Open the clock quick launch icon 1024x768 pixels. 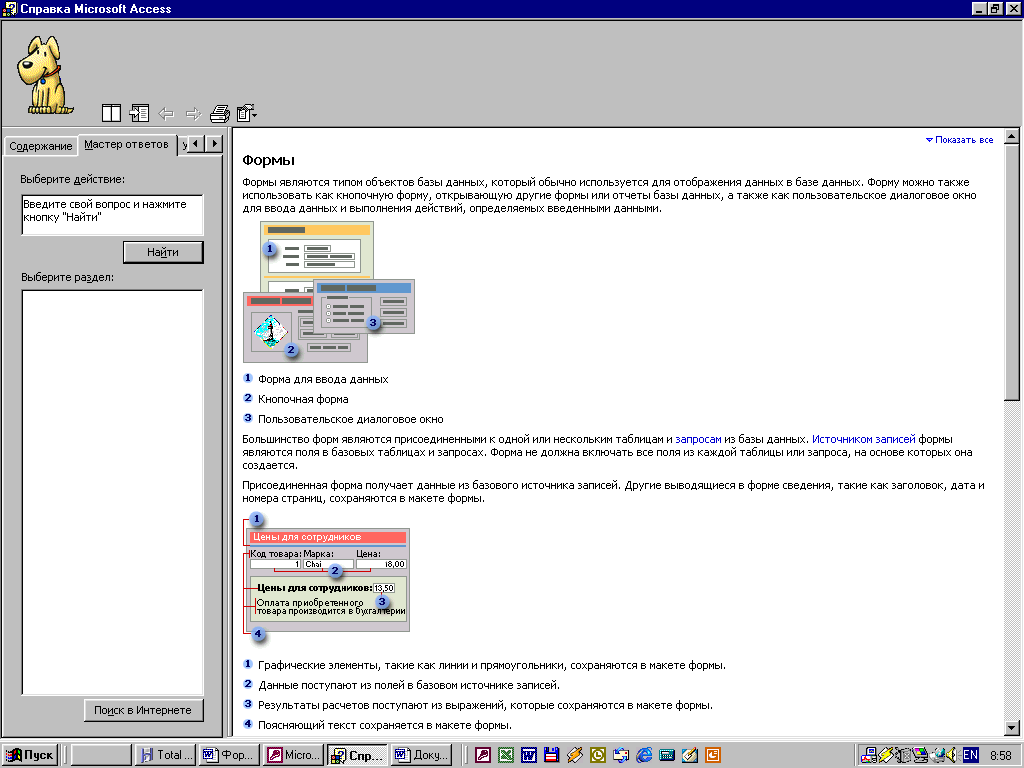pos(598,755)
